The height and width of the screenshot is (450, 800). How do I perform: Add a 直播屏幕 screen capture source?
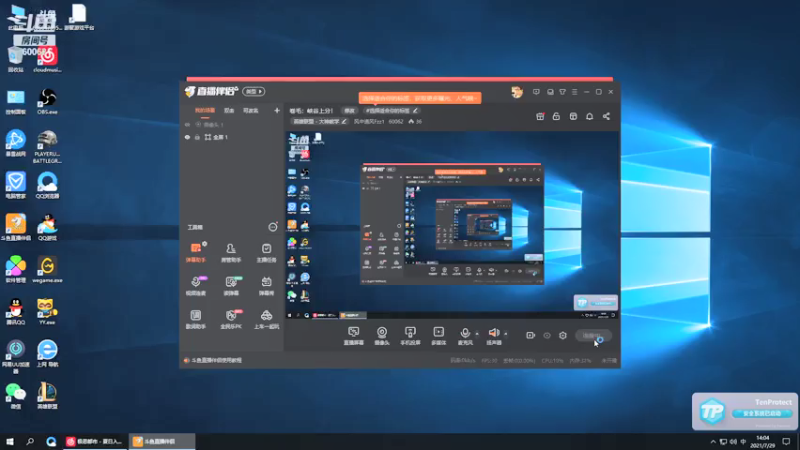[354, 336]
